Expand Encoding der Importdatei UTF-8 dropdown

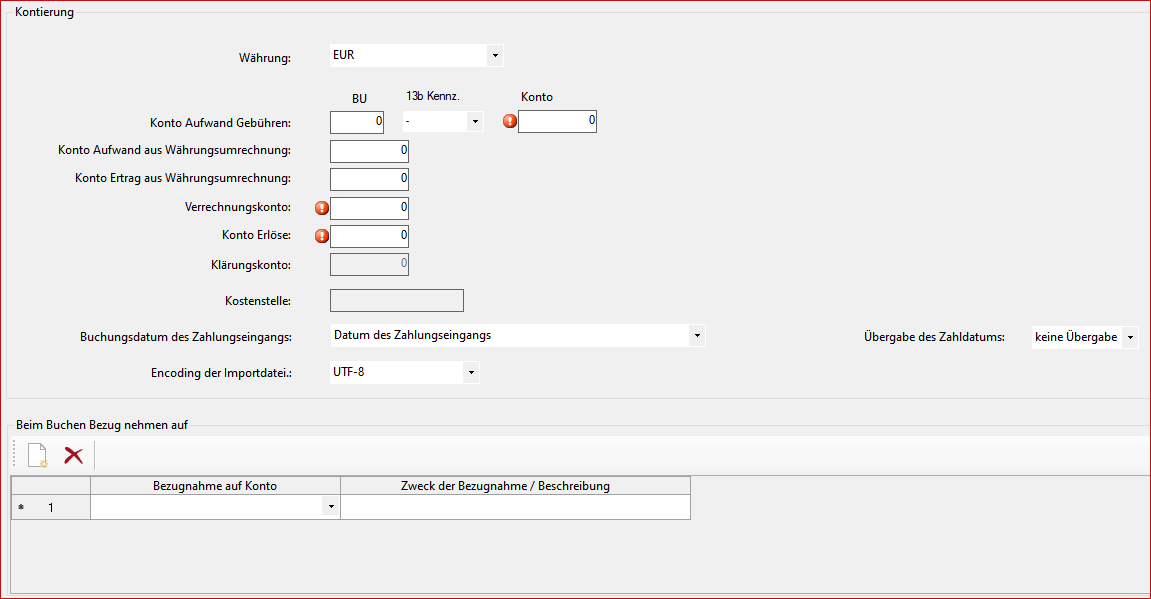(x=471, y=373)
